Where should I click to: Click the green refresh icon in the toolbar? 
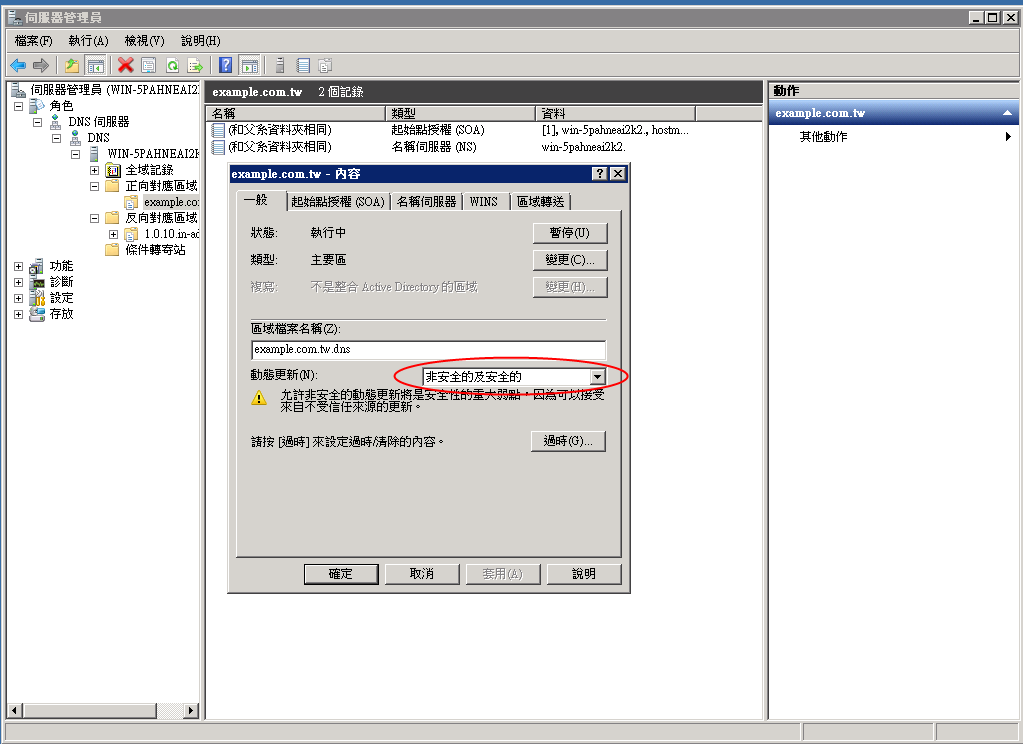click(x=172, y=65)
